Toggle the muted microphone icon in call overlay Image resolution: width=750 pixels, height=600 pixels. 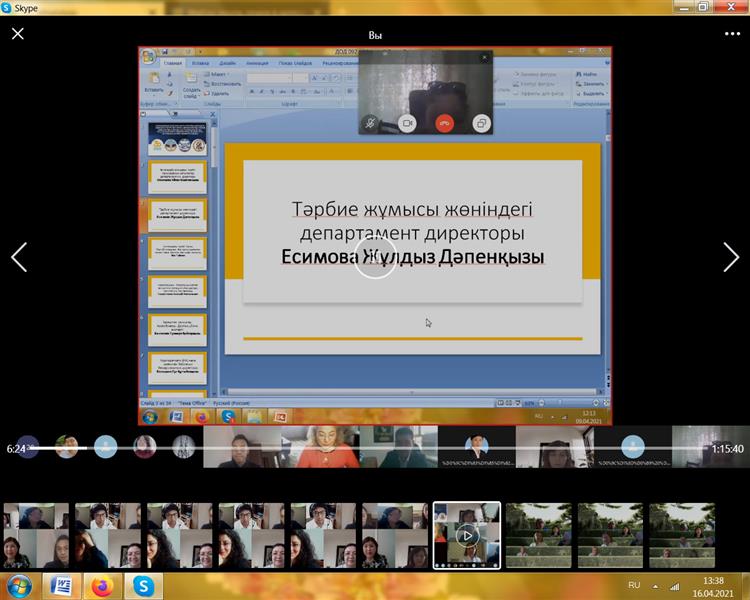[371, 123]
